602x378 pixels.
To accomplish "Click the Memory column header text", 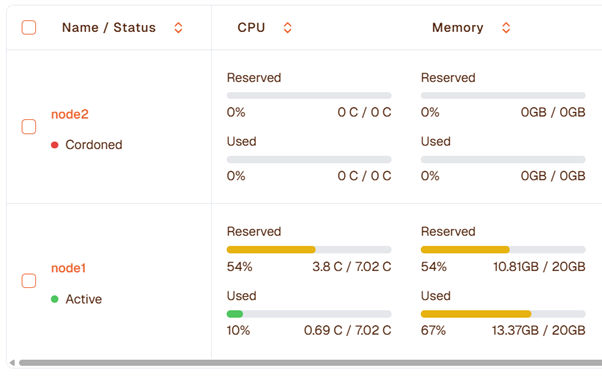I will [x=458, y=28].
